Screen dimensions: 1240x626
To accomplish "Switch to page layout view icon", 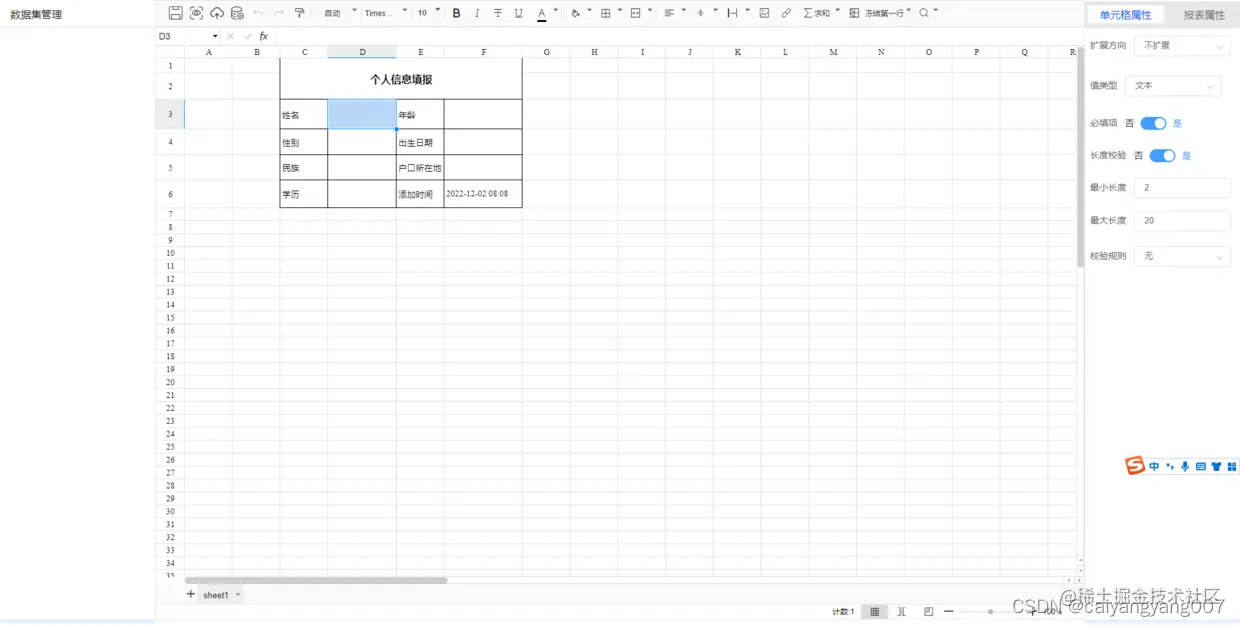I will coord(902,611).
